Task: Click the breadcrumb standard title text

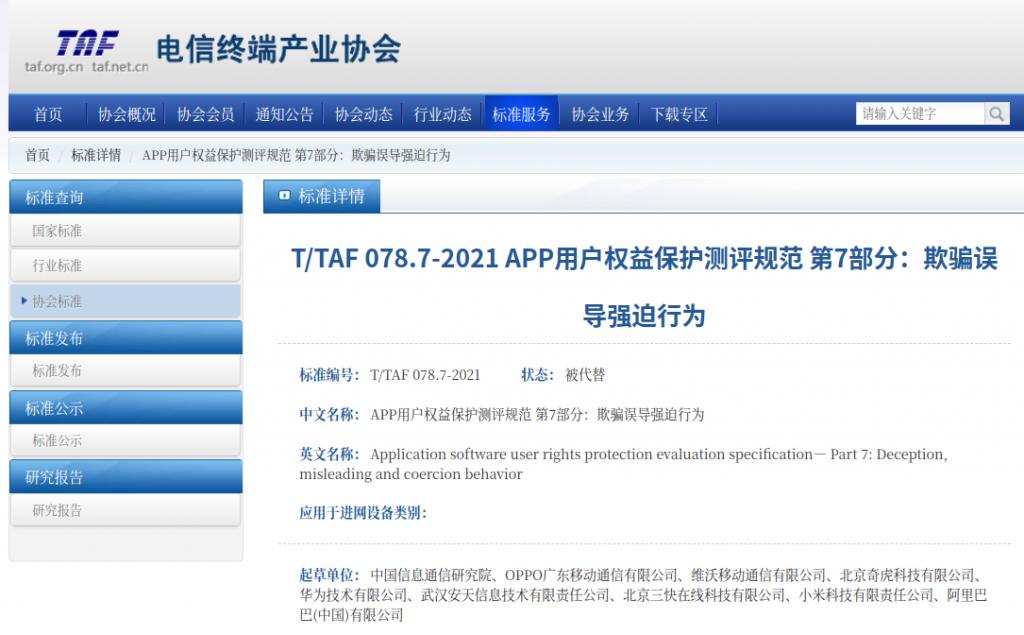Action: 296,155
